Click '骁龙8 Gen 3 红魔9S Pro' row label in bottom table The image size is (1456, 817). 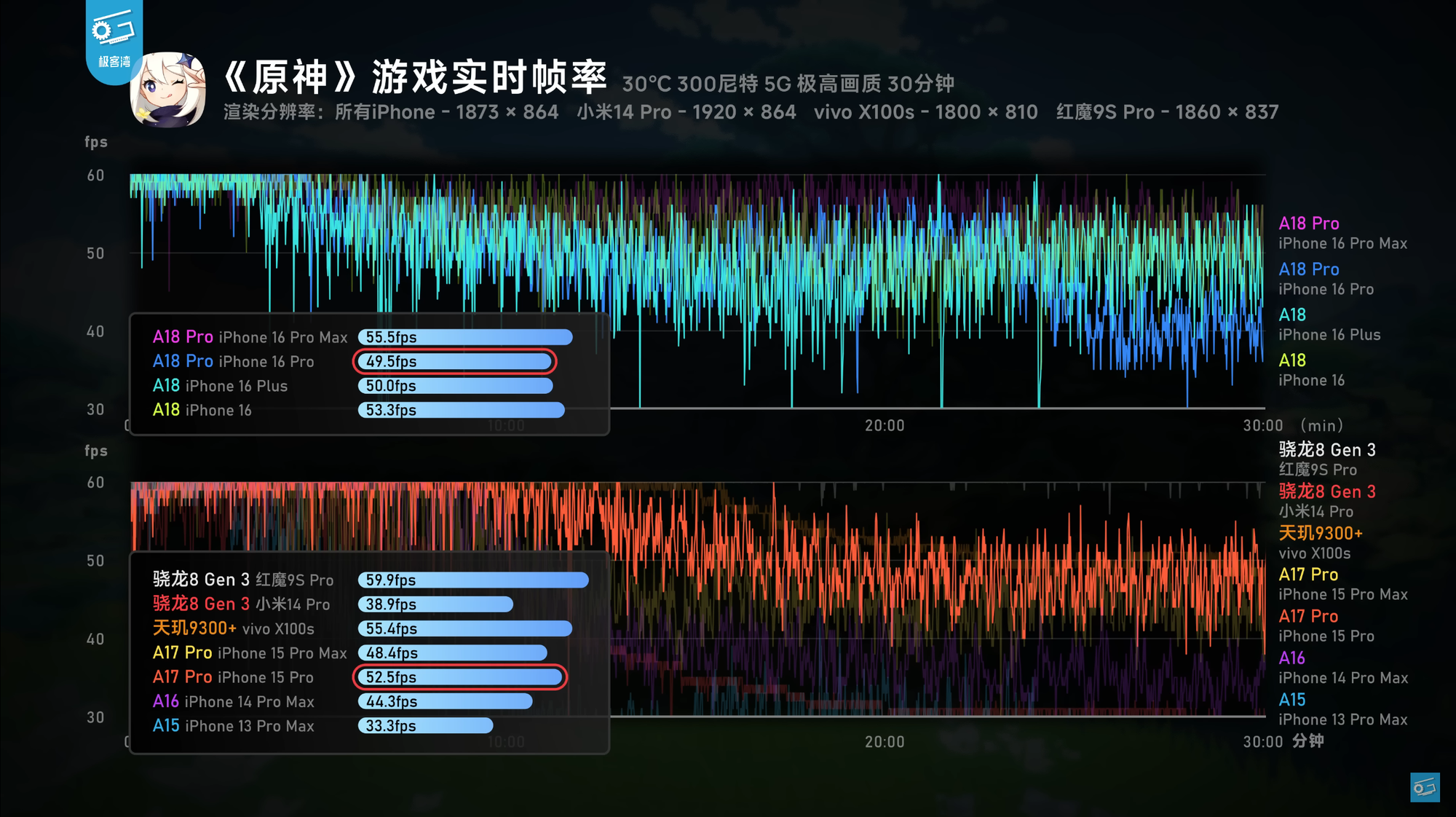coord(243,580)
